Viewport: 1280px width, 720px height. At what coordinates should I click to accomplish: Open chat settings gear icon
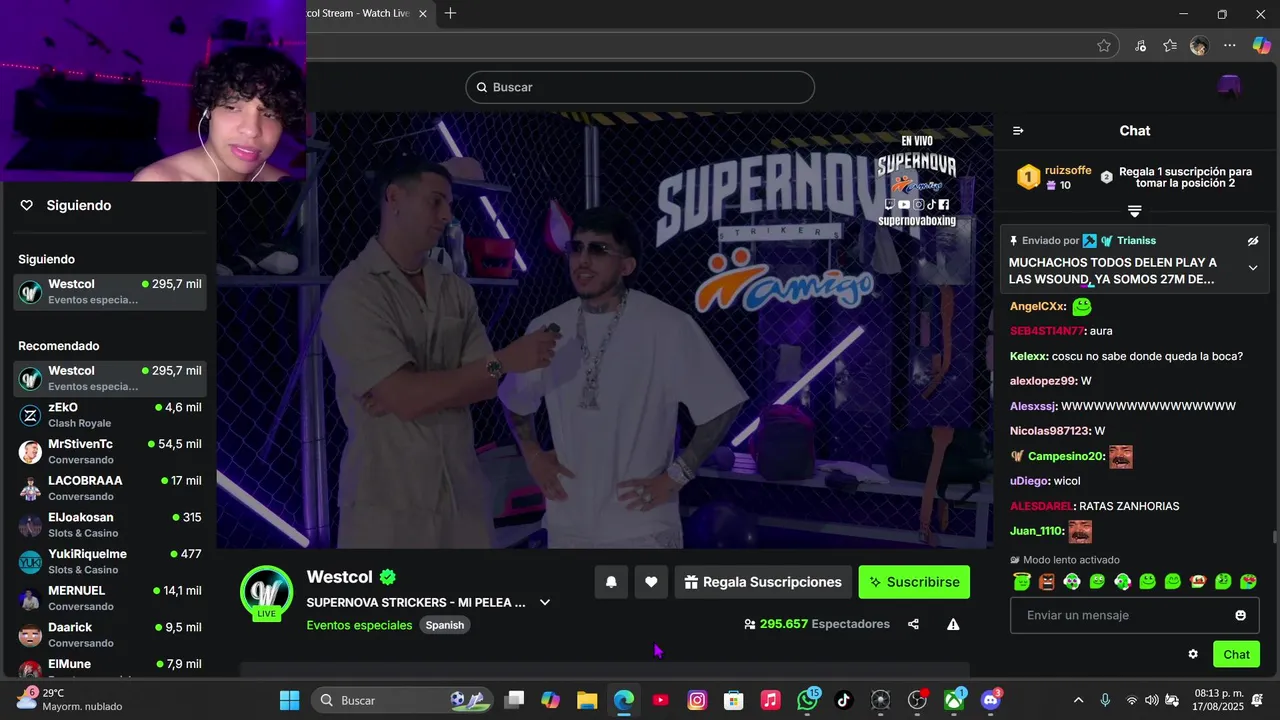pyautogui.click(x=1193, y=654)
